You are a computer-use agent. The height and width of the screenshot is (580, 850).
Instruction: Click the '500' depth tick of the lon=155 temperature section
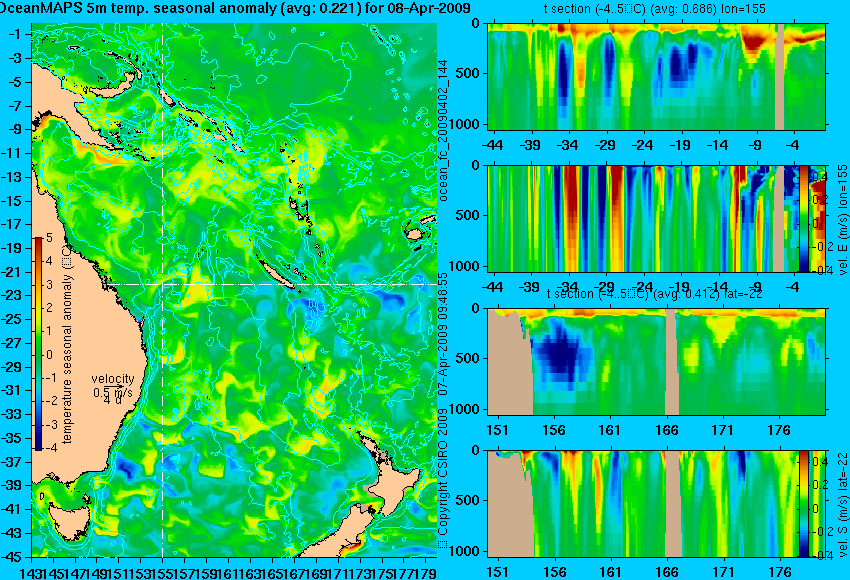click(x=468, y=73)
